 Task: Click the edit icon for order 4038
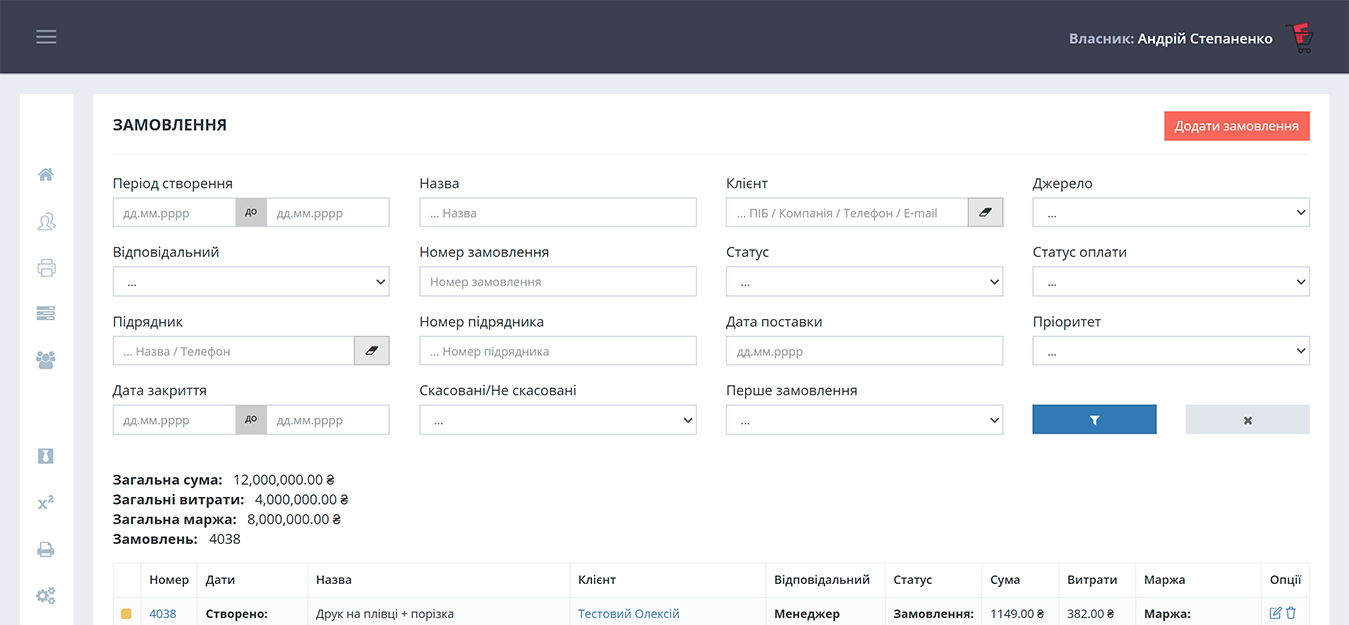click(x=1275, y=613)
